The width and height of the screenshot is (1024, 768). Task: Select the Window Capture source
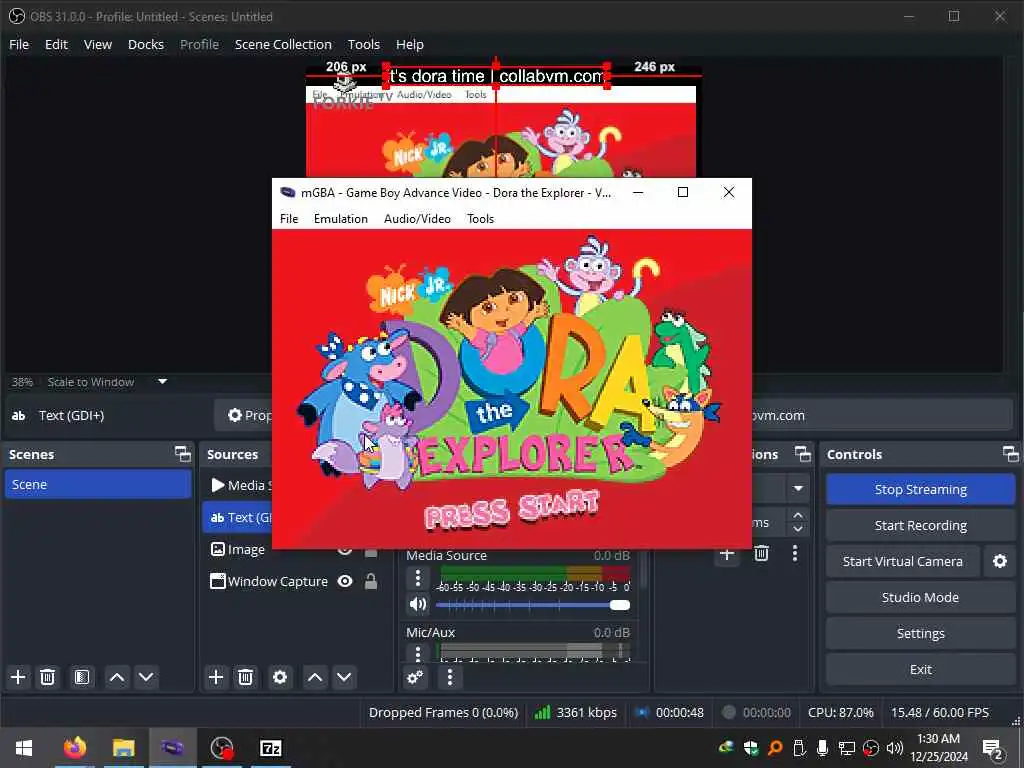(x=268, y=581)
